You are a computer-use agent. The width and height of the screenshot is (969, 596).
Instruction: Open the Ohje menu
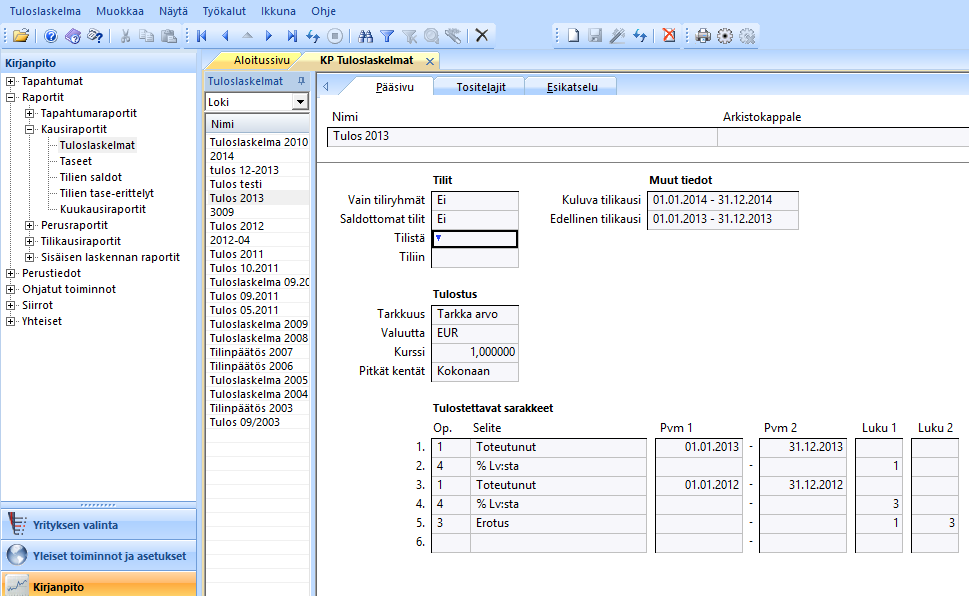click(323, 11)
